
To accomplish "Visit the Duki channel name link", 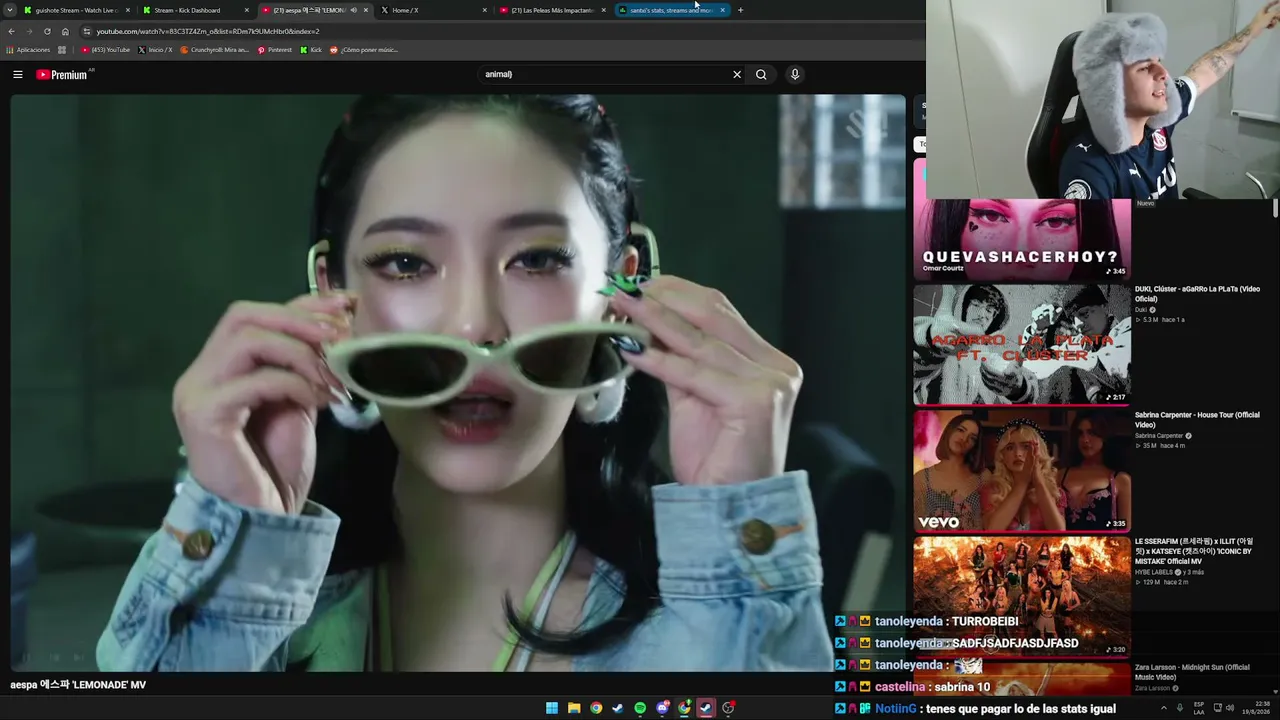I will coord(1141,310).
